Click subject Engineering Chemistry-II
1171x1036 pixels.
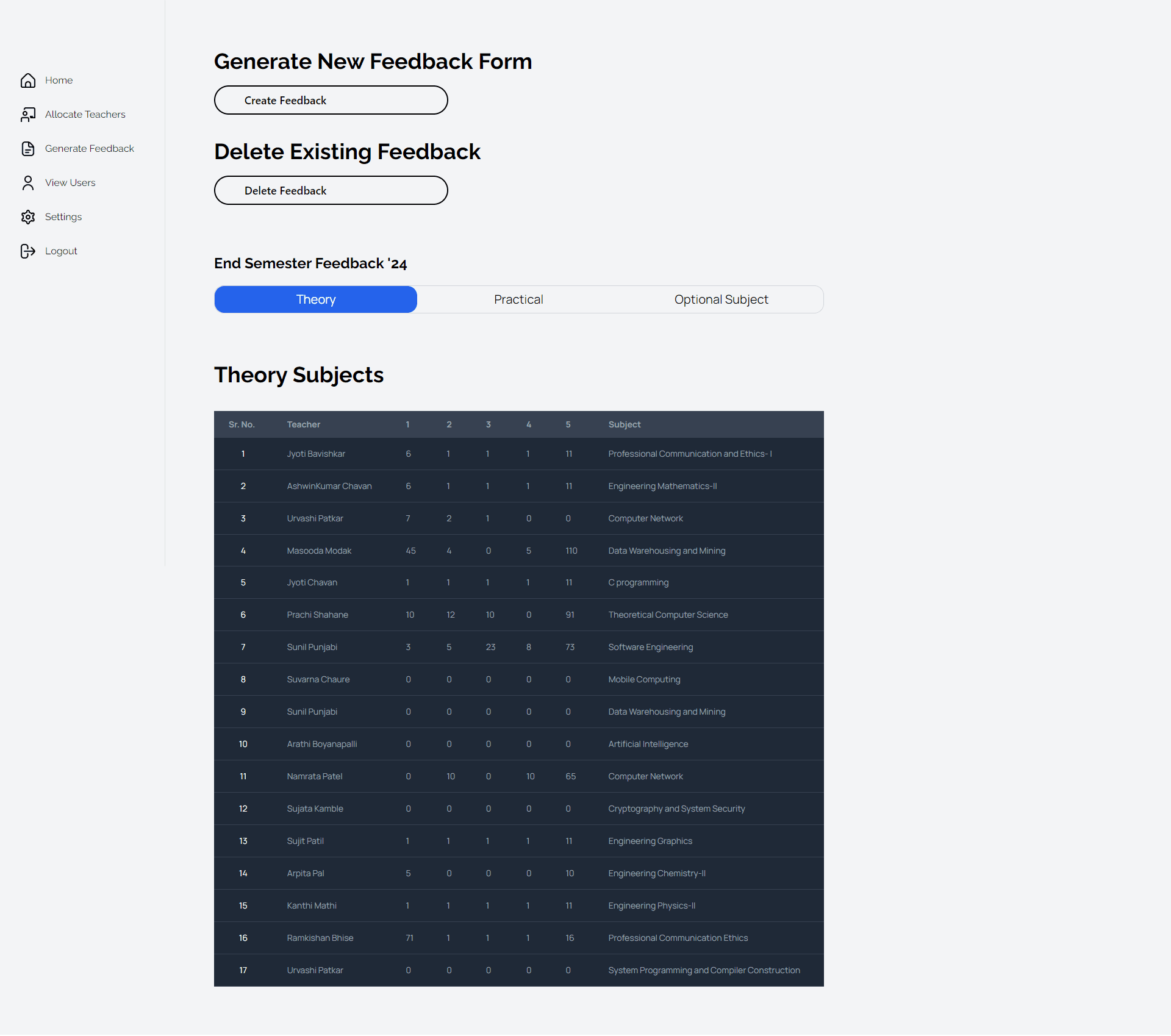click(657, 873)
